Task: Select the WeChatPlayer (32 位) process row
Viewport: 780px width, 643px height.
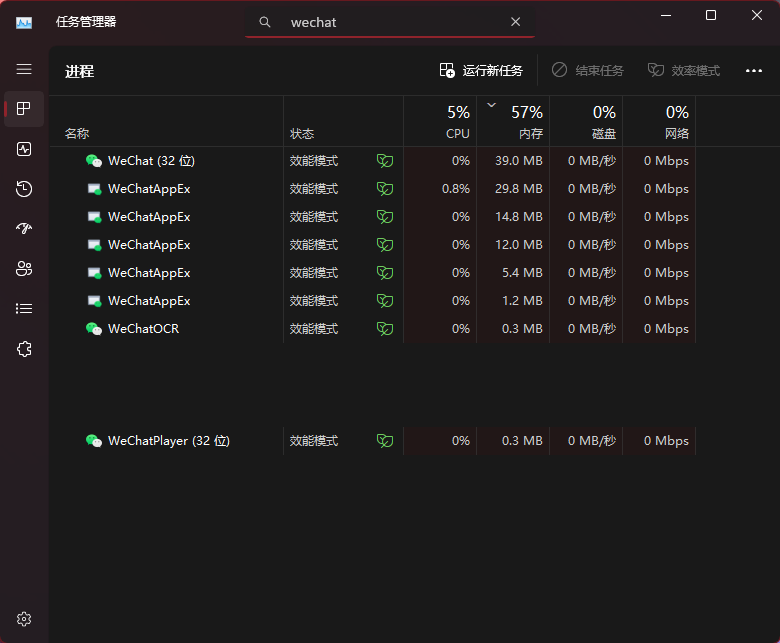Action: (373, 441)
